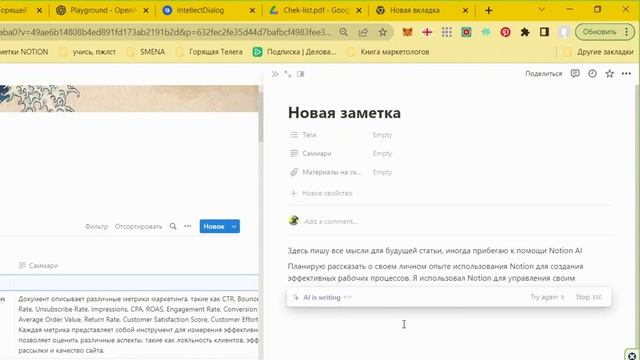Viewport: 640px width, 360px height.
Task: Click the comment user avatar
Action: coord(293,221)
